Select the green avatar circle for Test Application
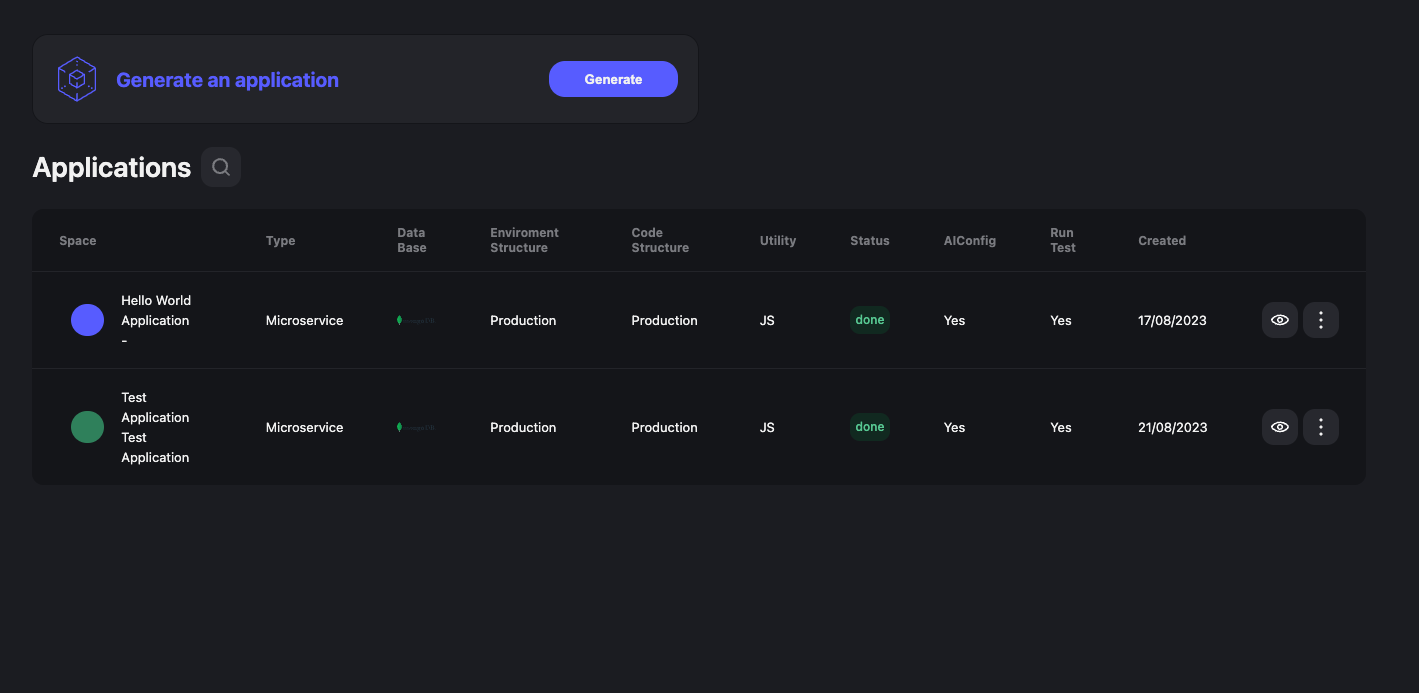Image resolution: width=1419 pixels, height=693 pixels. pyautogui.click(x=87, y=427)
